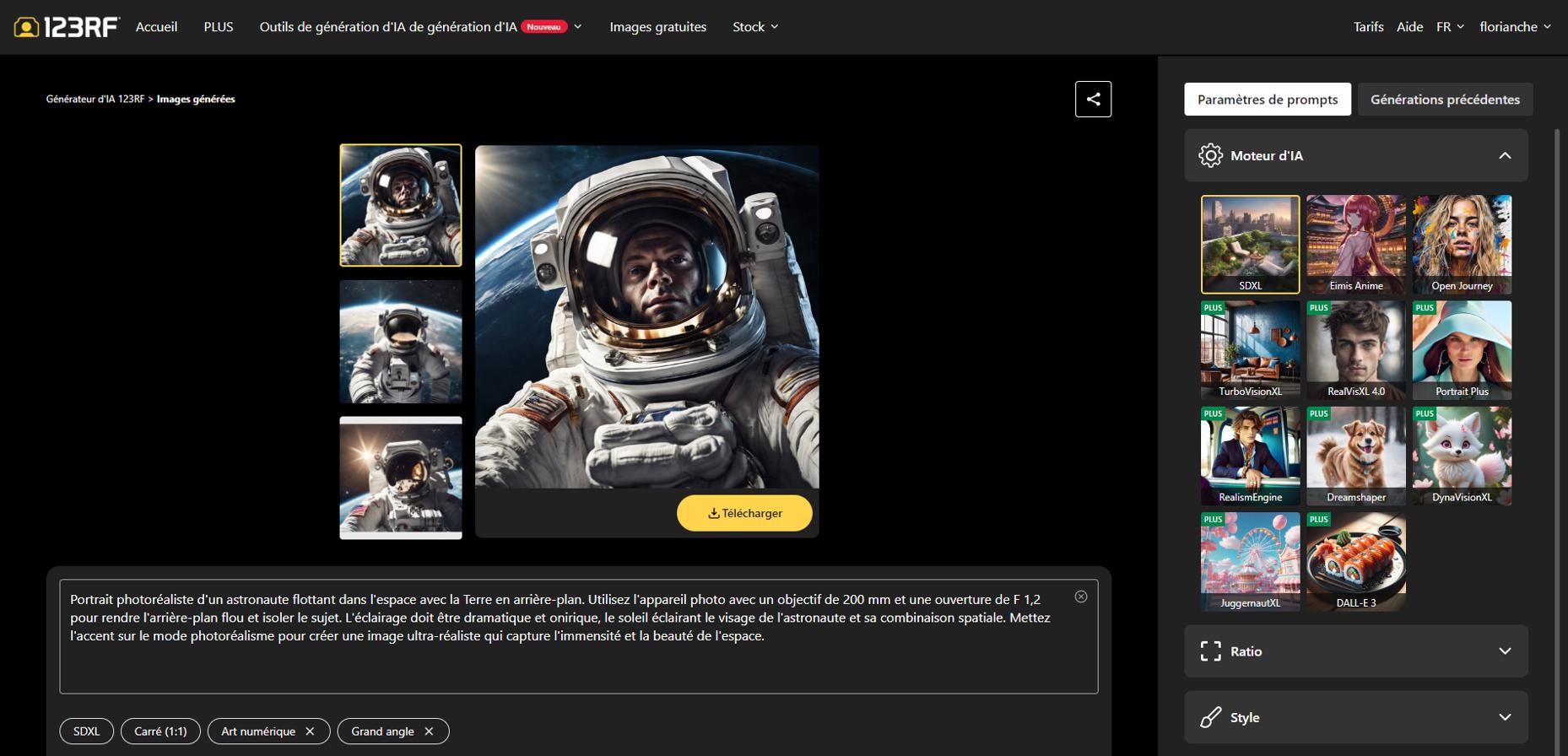Click inside the prompt text field
Viewport: 1568px width, 756px height.
[x=579, y=636]
